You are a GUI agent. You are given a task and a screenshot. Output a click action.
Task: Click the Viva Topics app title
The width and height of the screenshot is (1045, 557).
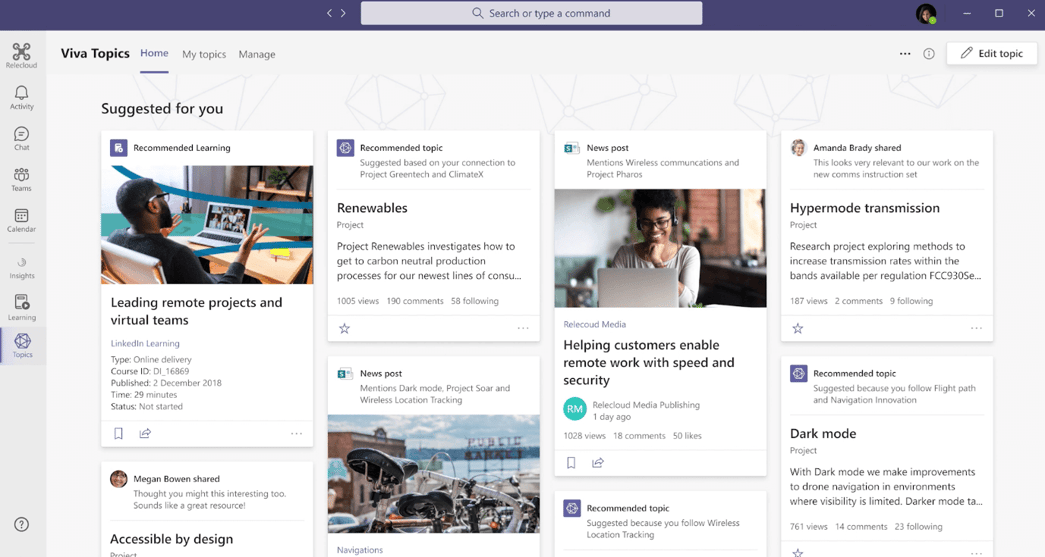click(95, 53)
